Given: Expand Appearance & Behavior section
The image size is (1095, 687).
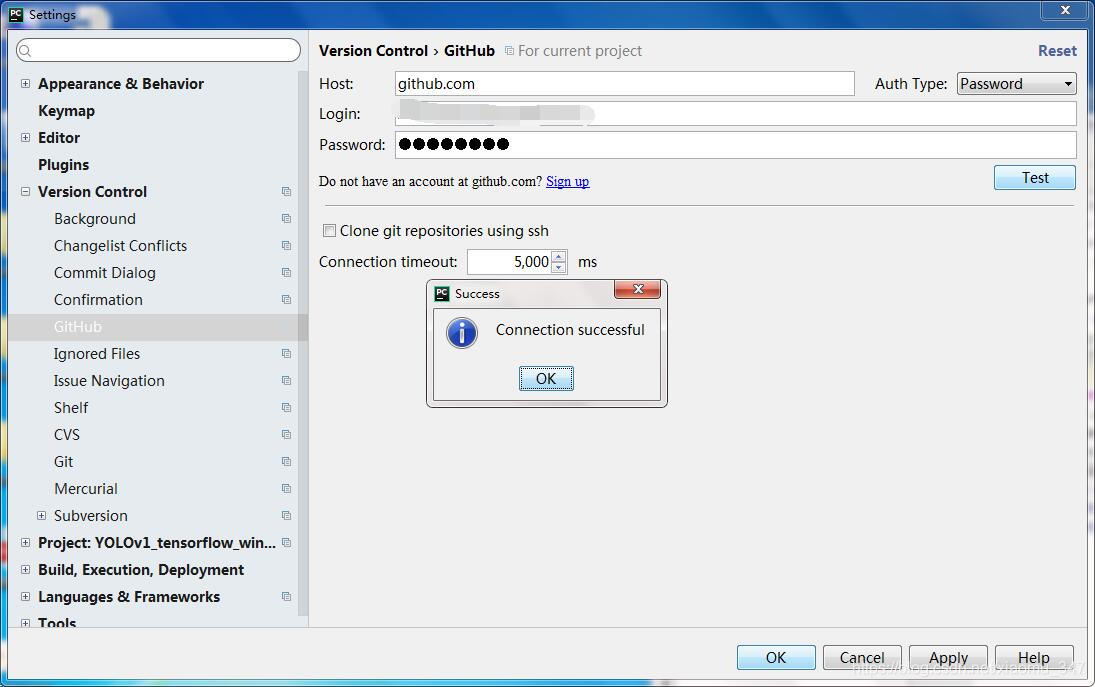Looking at the screenshot, I should (x=25, y=83).
